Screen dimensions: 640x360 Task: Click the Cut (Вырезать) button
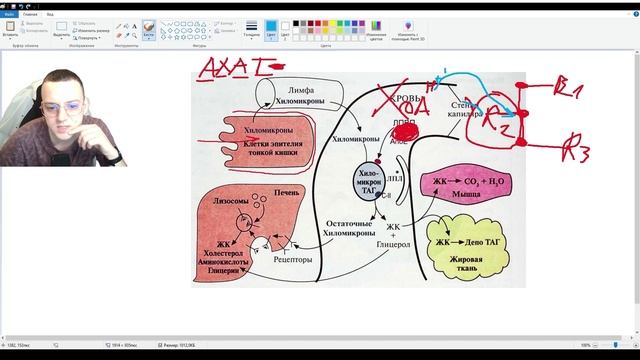click(x=31, y=23)
